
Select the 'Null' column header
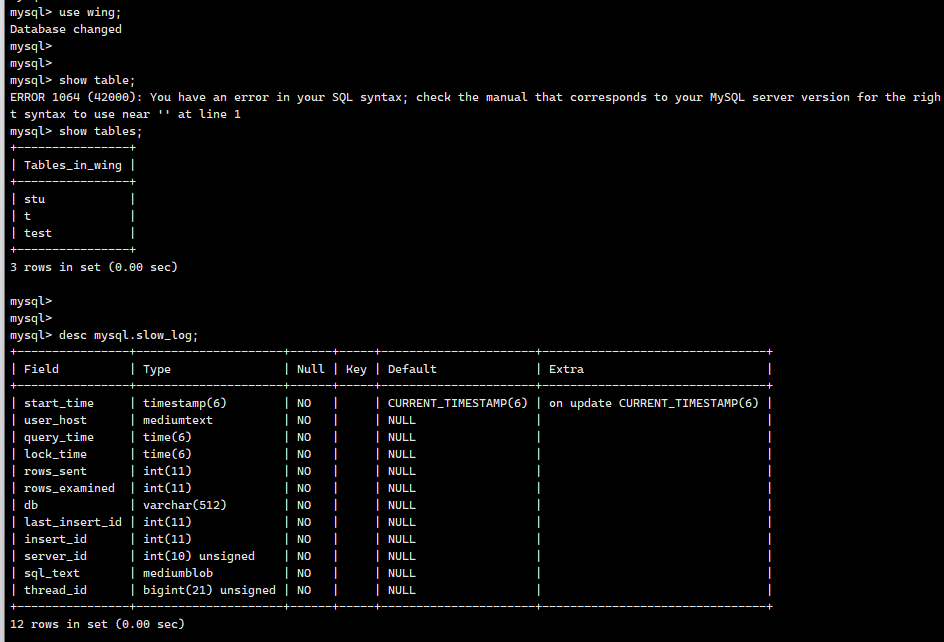tap(311, 369)
